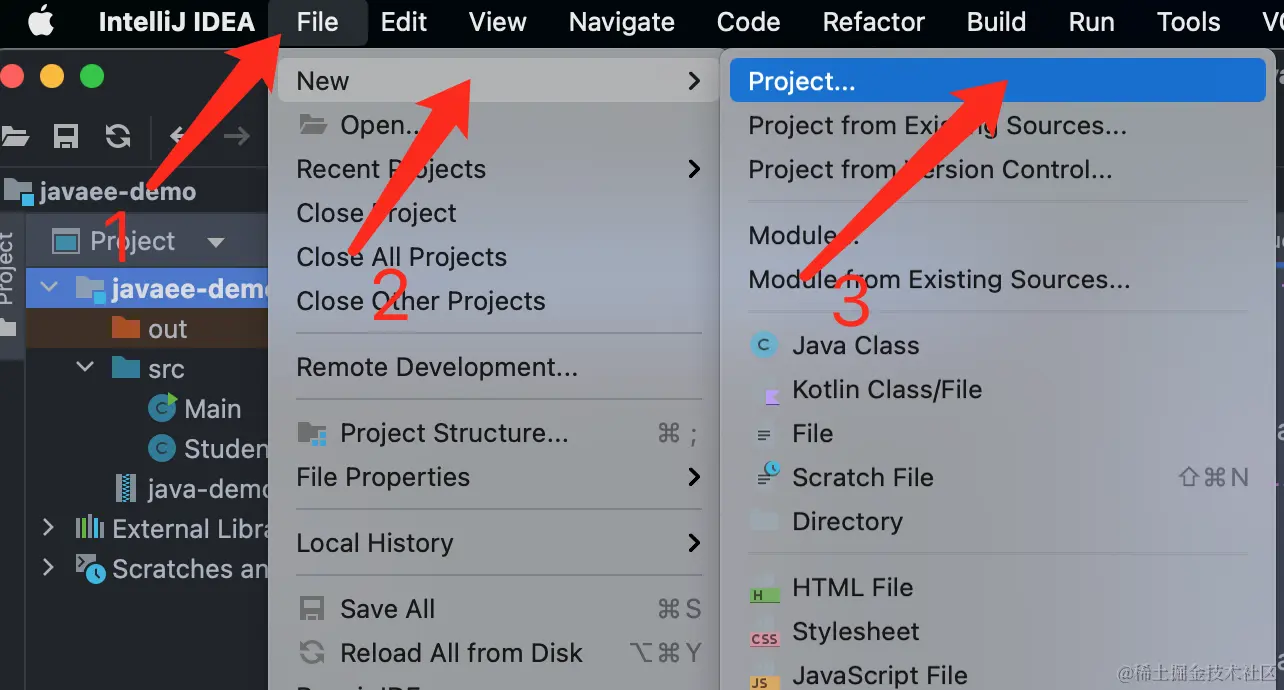
Task: Open the Navigate menu
Action: pyautogui.click(x=621, y=22)
